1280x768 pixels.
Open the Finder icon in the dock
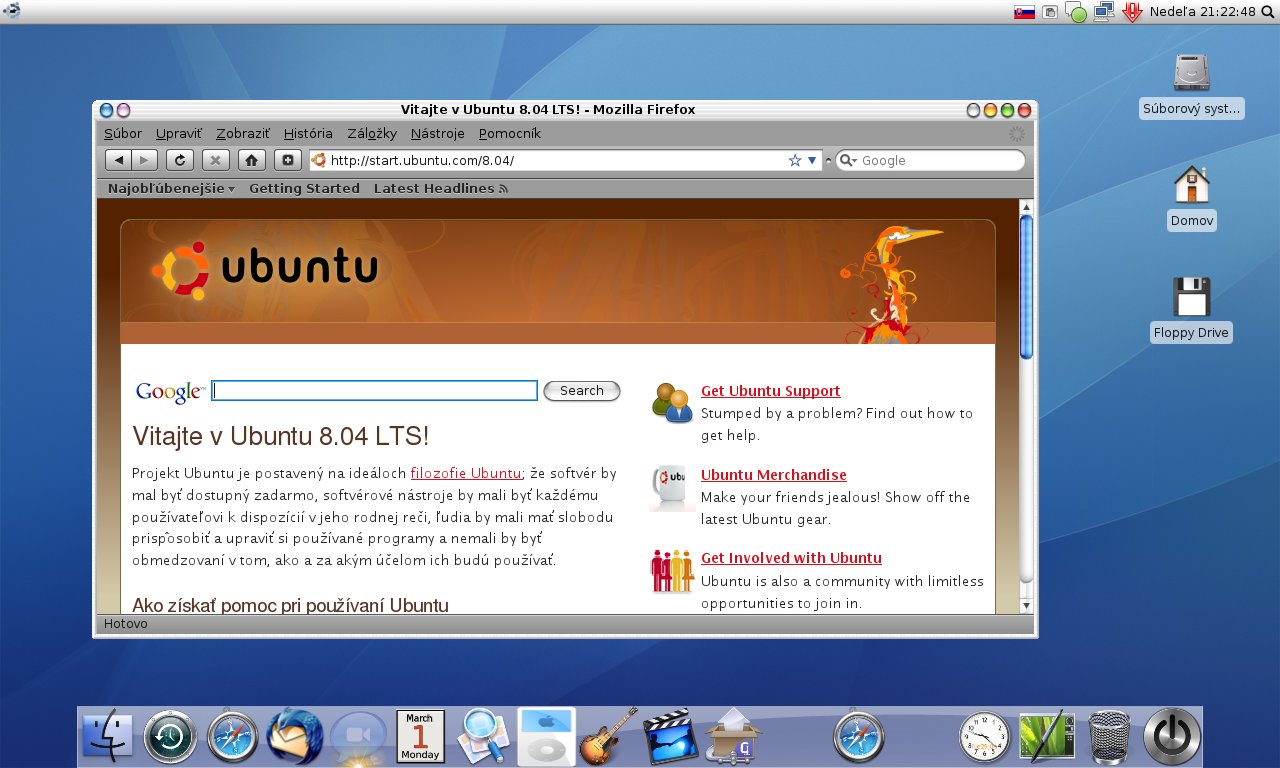click(x=106, y=737)
